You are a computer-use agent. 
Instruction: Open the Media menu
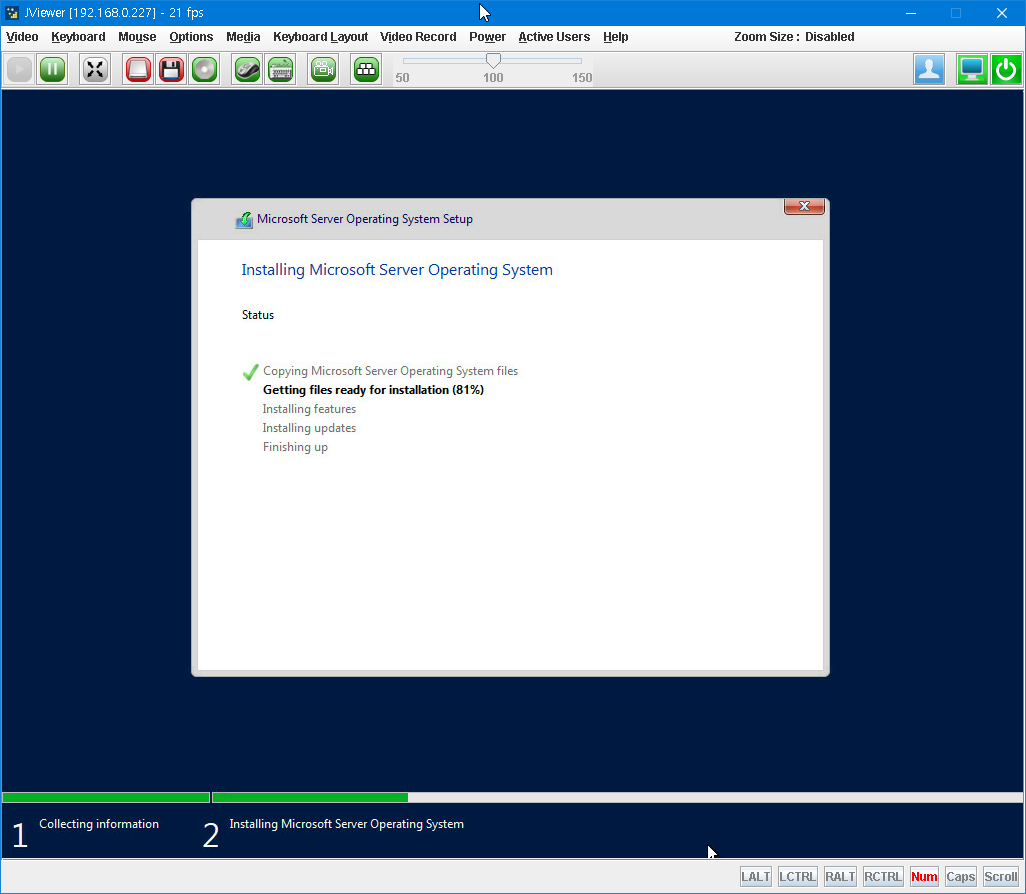tap(243, 37)
